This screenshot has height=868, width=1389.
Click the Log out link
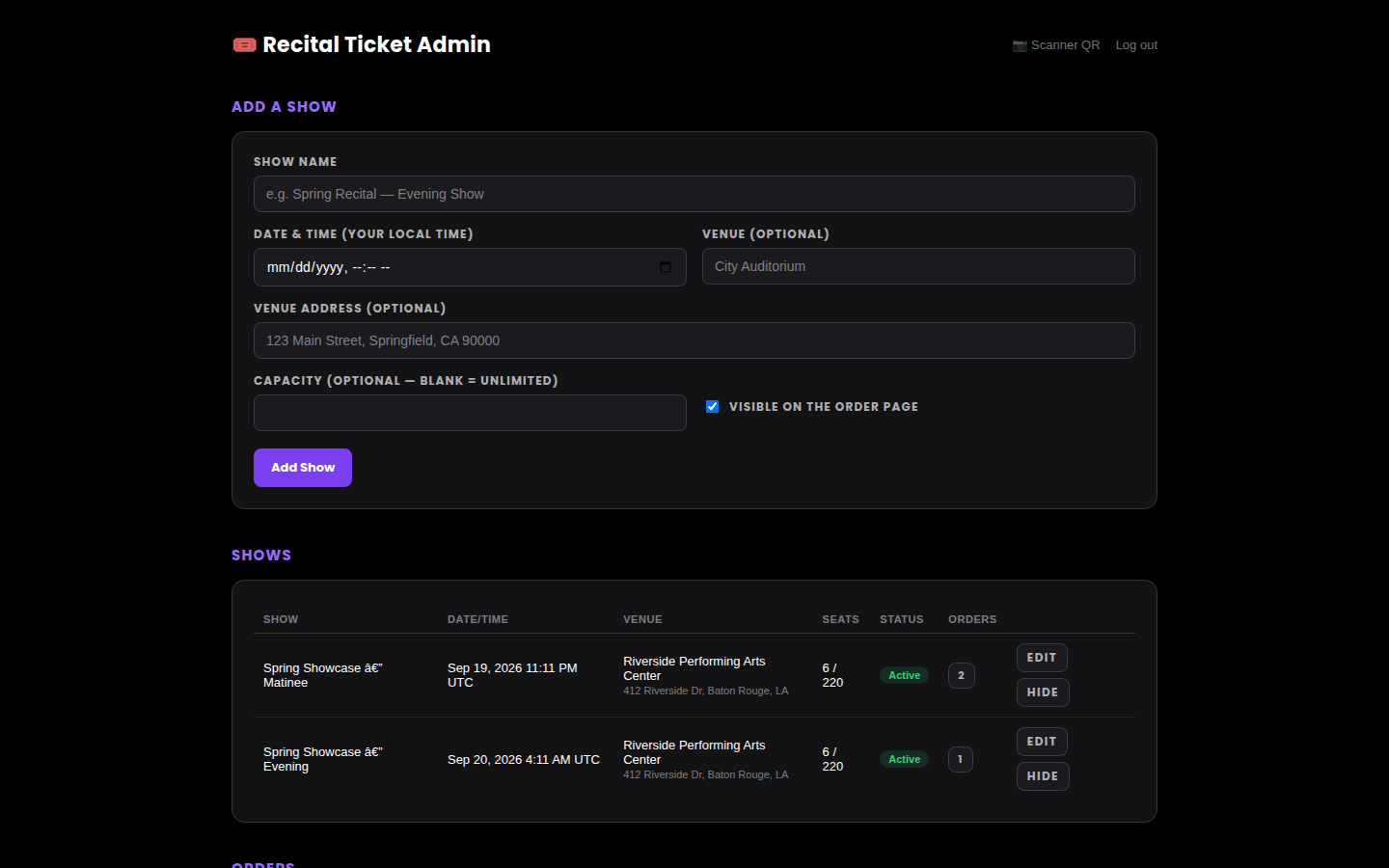(x=1136, y=45)
